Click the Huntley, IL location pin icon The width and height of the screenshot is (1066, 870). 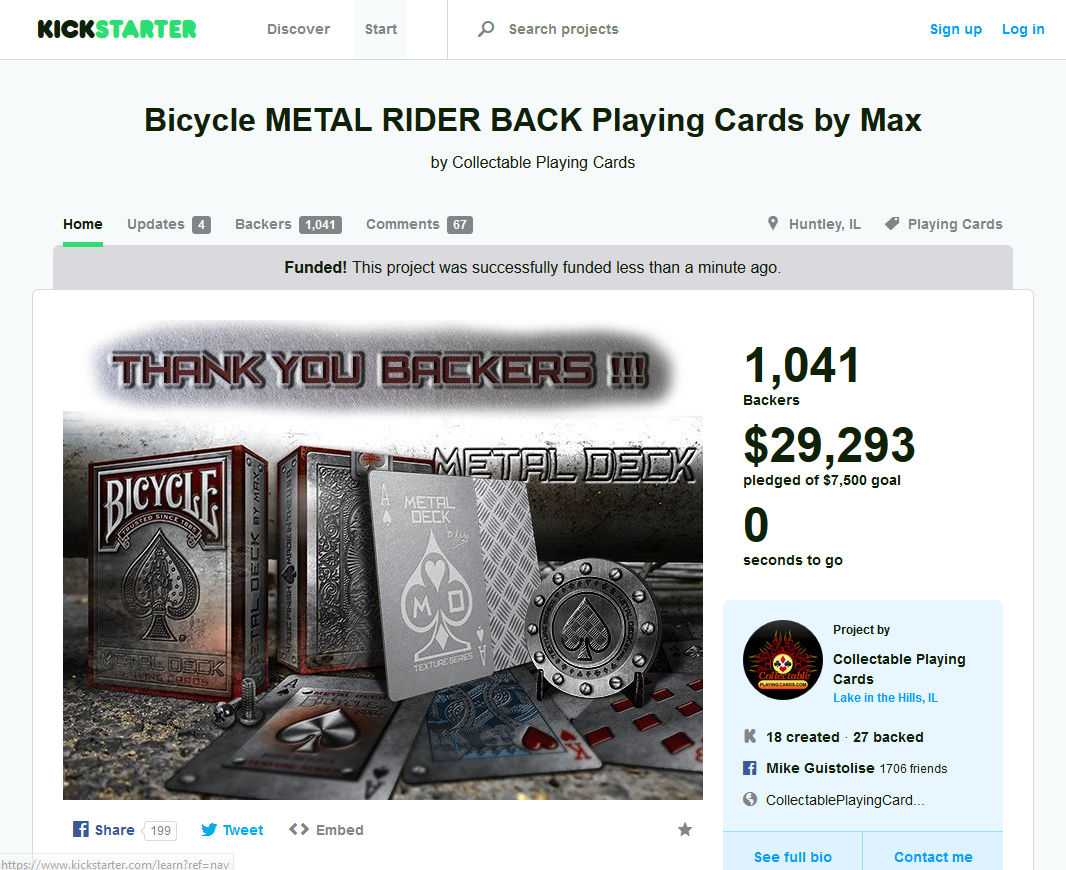[x=773, y=224]
